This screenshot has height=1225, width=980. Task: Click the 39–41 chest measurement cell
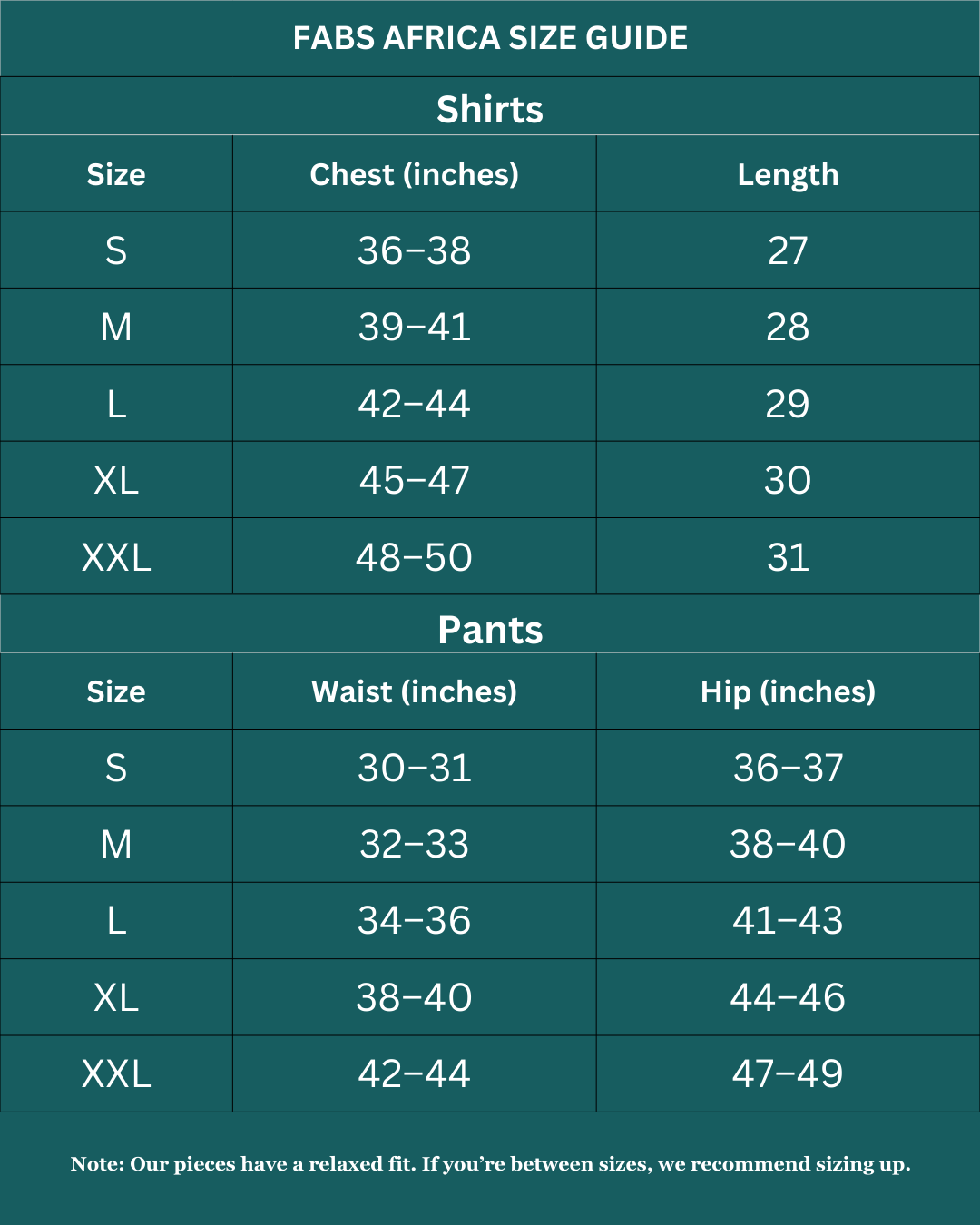(x=414, y=327)
